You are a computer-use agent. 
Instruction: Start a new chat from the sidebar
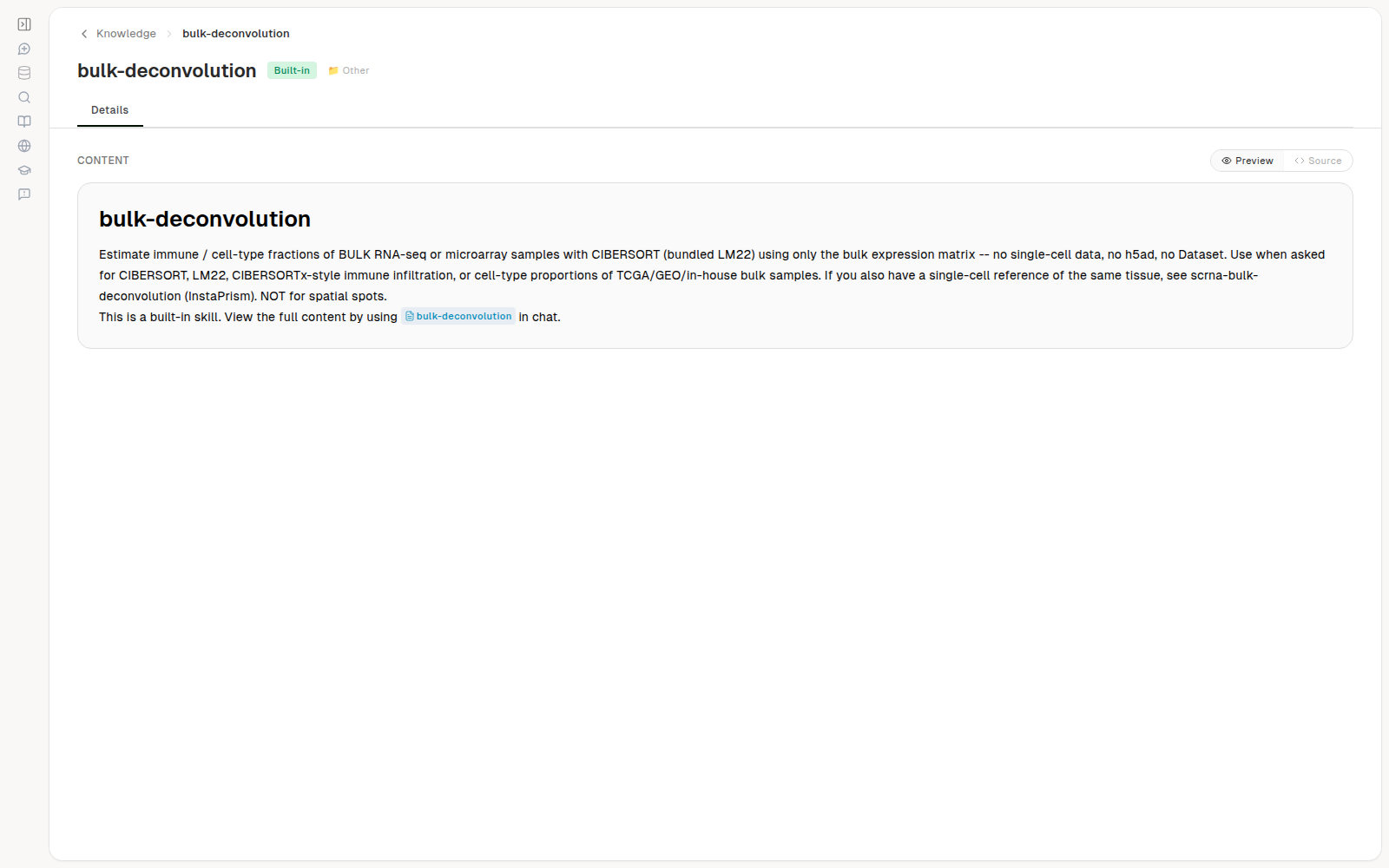click(24, 49)
